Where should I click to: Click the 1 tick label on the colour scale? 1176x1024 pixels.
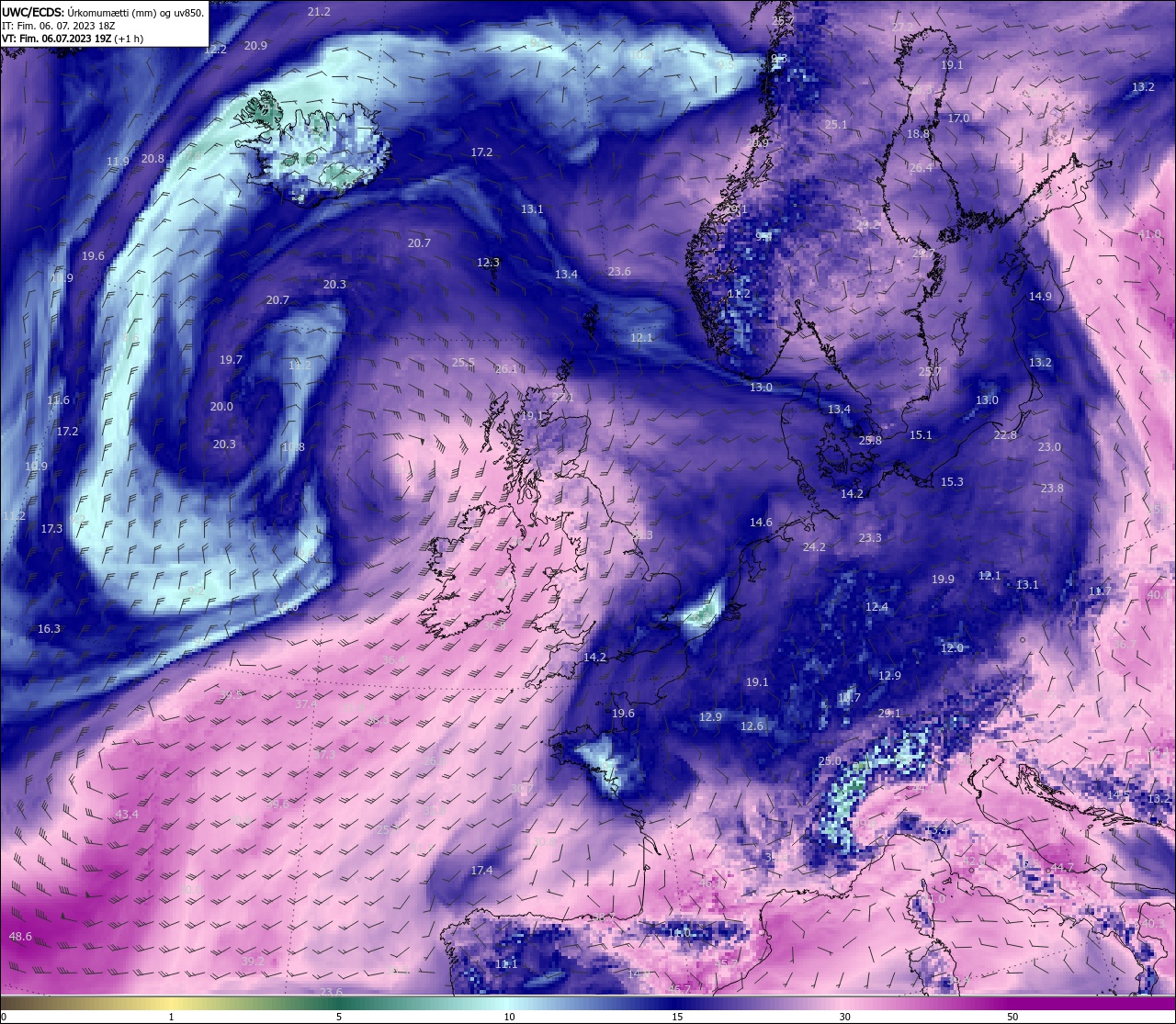[x=171, y=1017]
